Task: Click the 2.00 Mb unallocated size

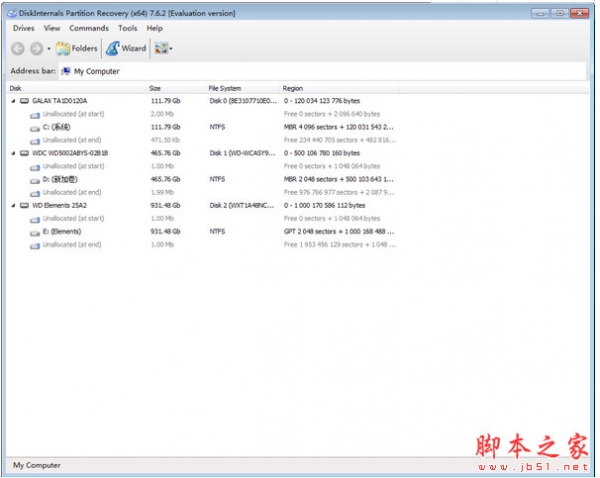Action: click(162, 114)
